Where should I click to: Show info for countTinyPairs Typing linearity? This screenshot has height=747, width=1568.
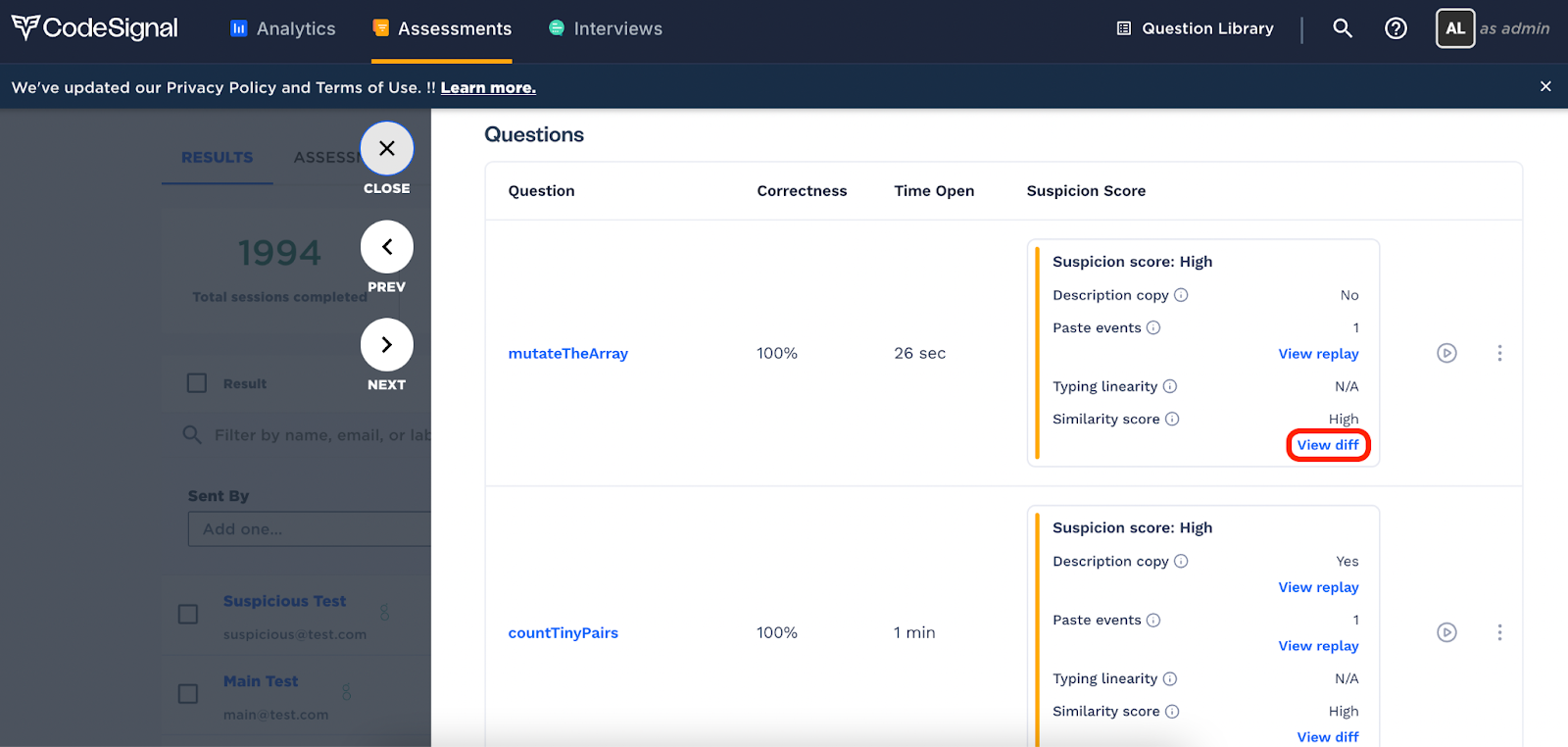1170,678
